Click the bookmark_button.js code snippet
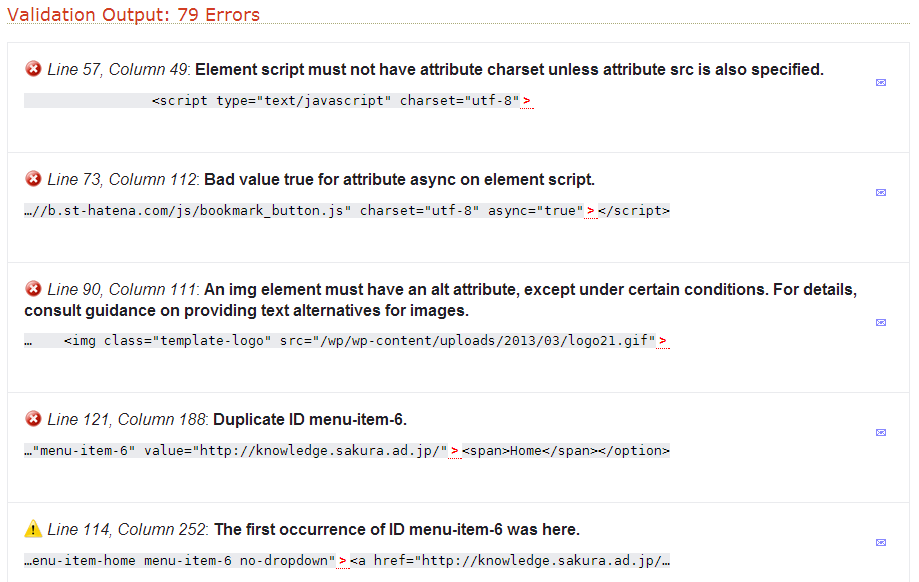This screenshot has height=582, width=919. click(x=346, y=211)
